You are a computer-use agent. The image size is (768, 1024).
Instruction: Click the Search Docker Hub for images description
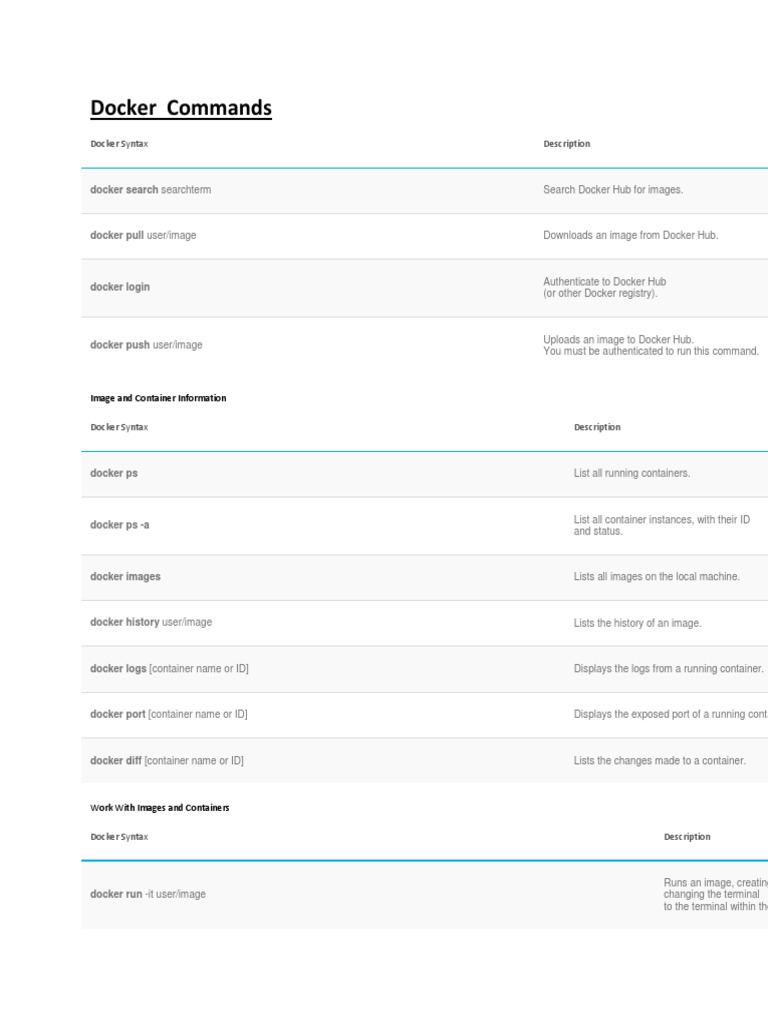(613, 189)
